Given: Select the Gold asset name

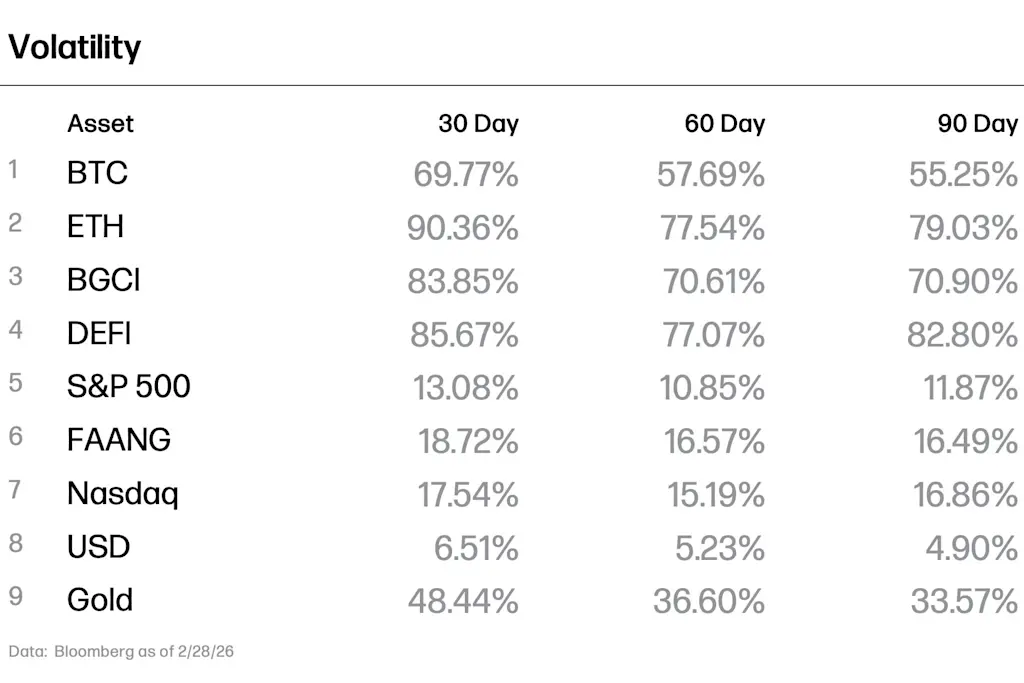Looking at the screenshot, I should 100,600.
